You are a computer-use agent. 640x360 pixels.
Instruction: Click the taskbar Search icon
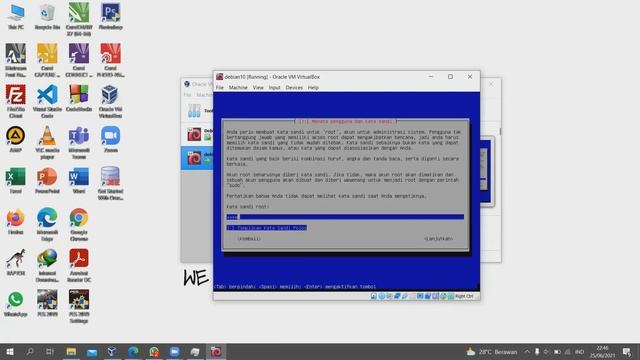(x=30, y=351)
